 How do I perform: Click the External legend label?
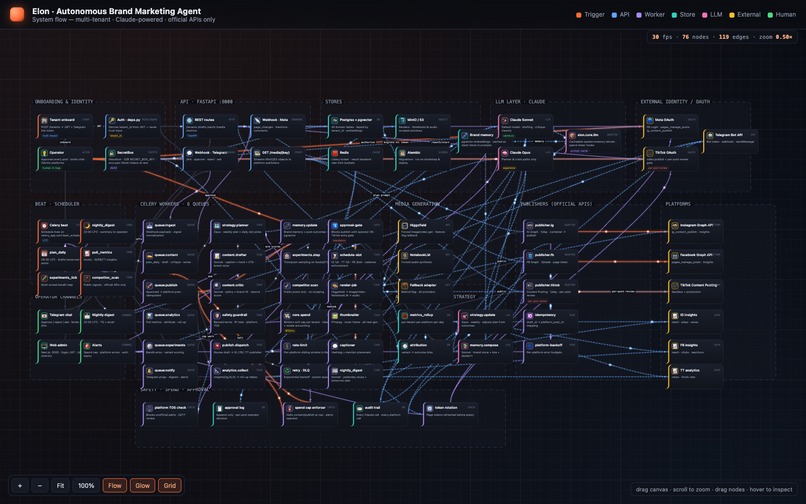(749, 14)
